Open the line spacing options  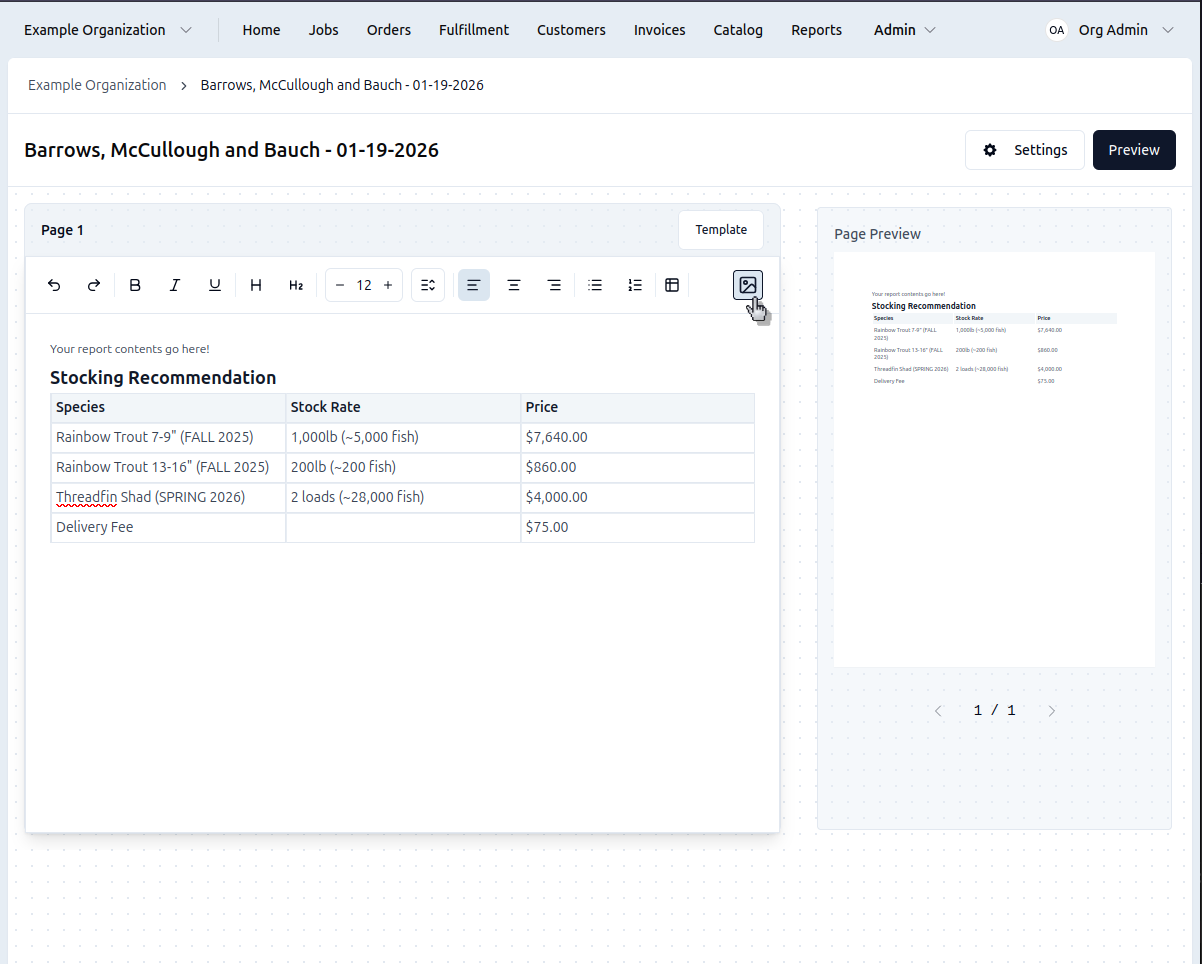click(428, 285)
